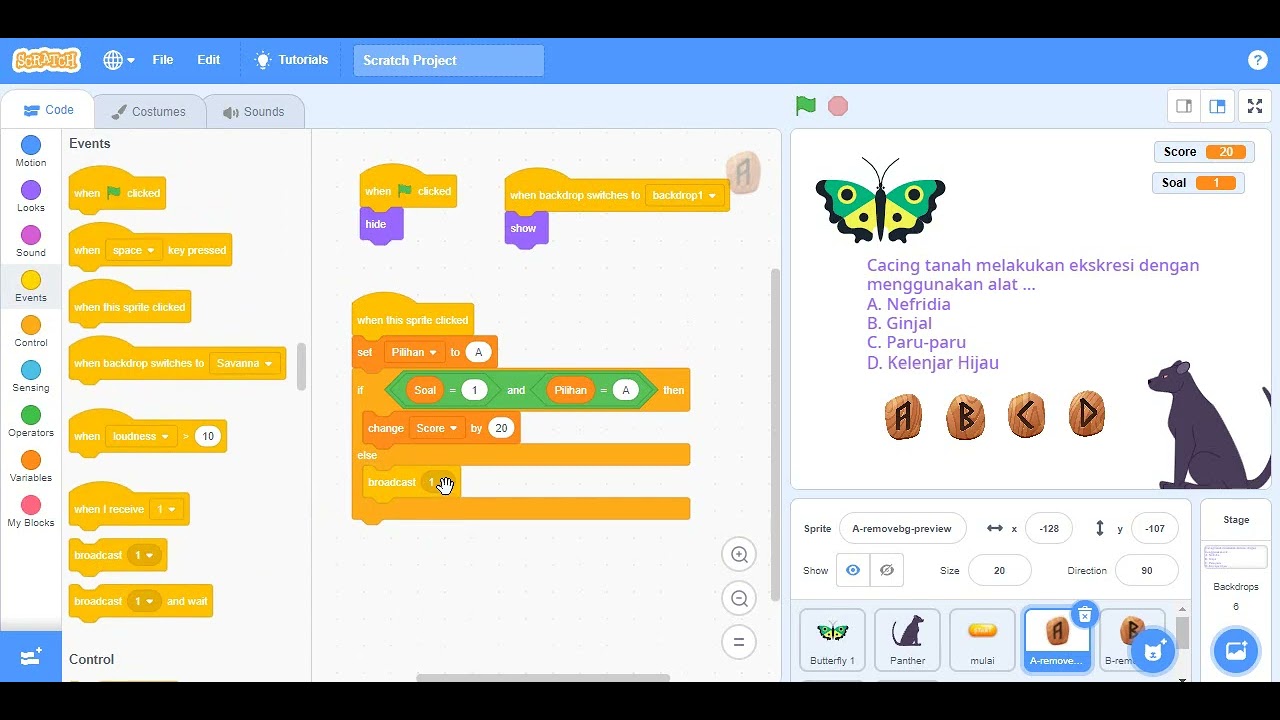
Task: Select the Sound block category
Action: pyautogui.click(x=31, y=242)
